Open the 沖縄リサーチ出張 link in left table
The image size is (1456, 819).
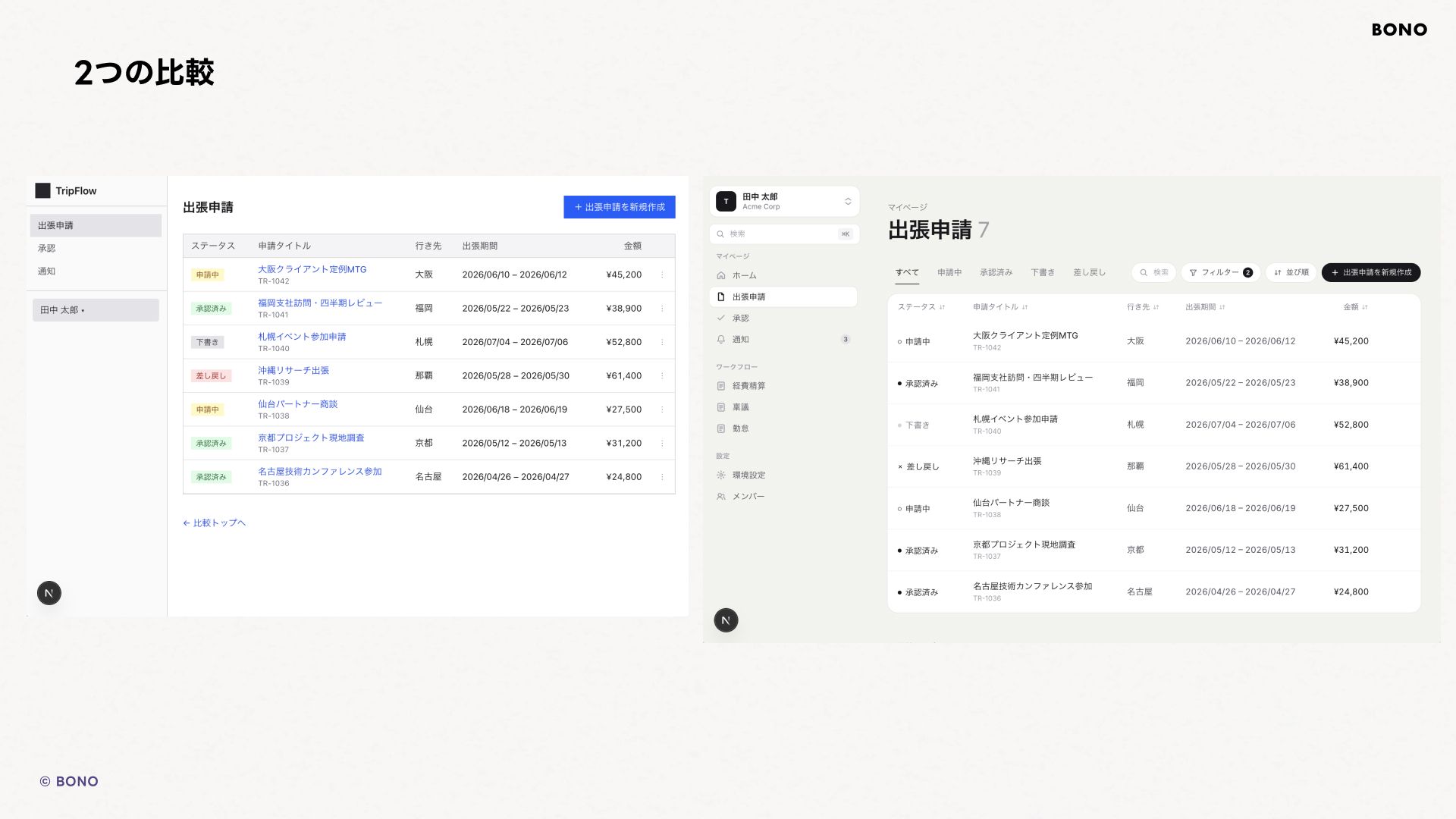click(293, 370)
